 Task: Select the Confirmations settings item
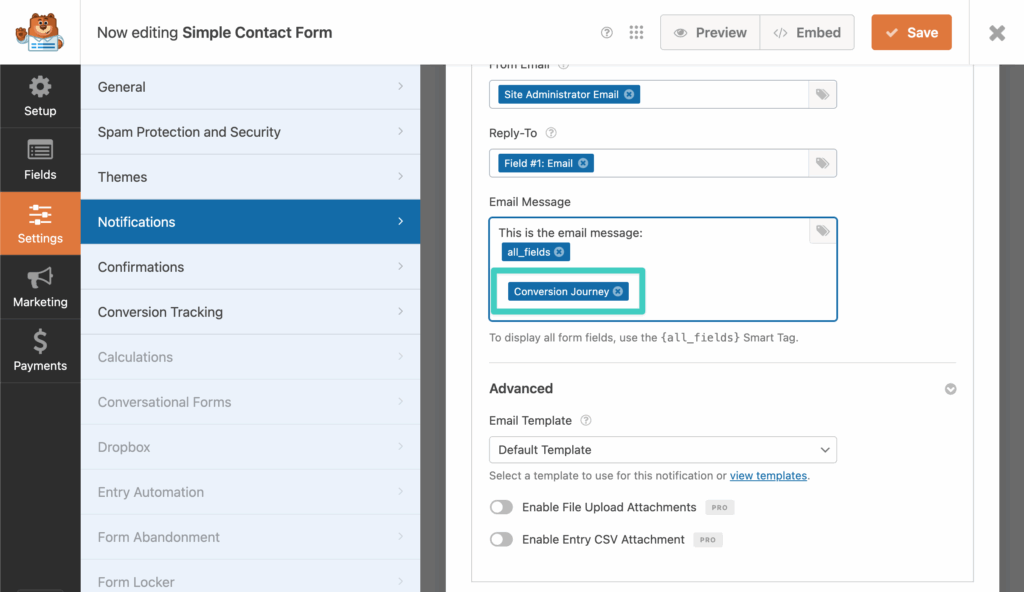(x=250, y=267)
